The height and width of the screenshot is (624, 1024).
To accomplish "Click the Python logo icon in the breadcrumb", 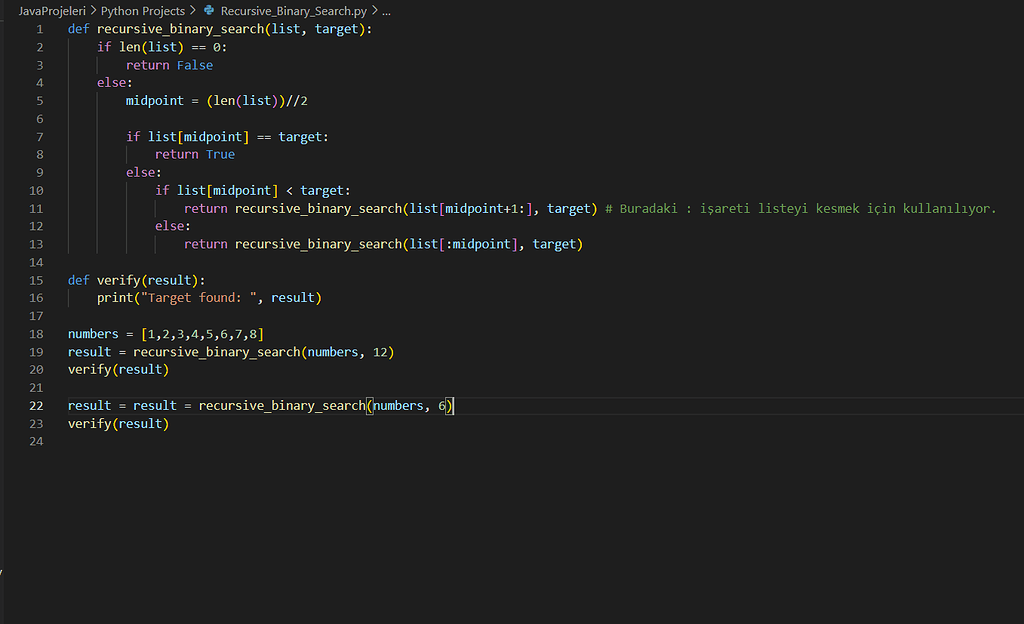I will point(208,11).
